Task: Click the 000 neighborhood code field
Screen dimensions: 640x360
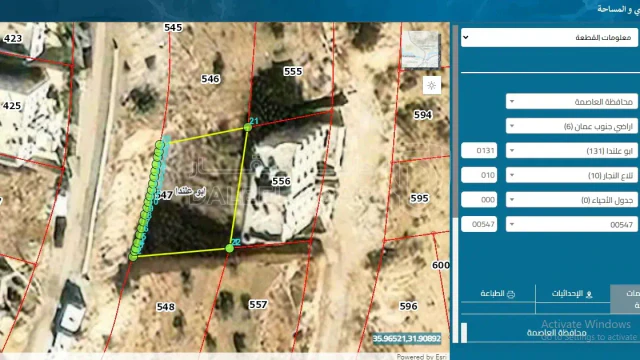Action: 479,199
